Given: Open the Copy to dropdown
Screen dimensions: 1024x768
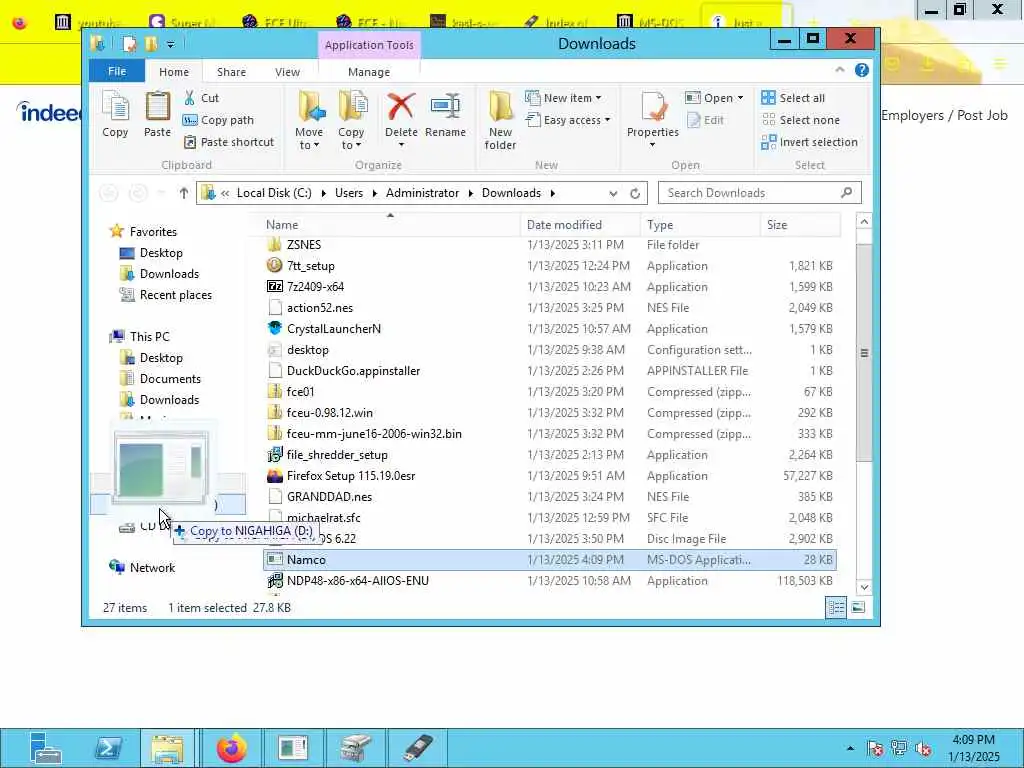Looking at the screenshot, I should [351, 120].
